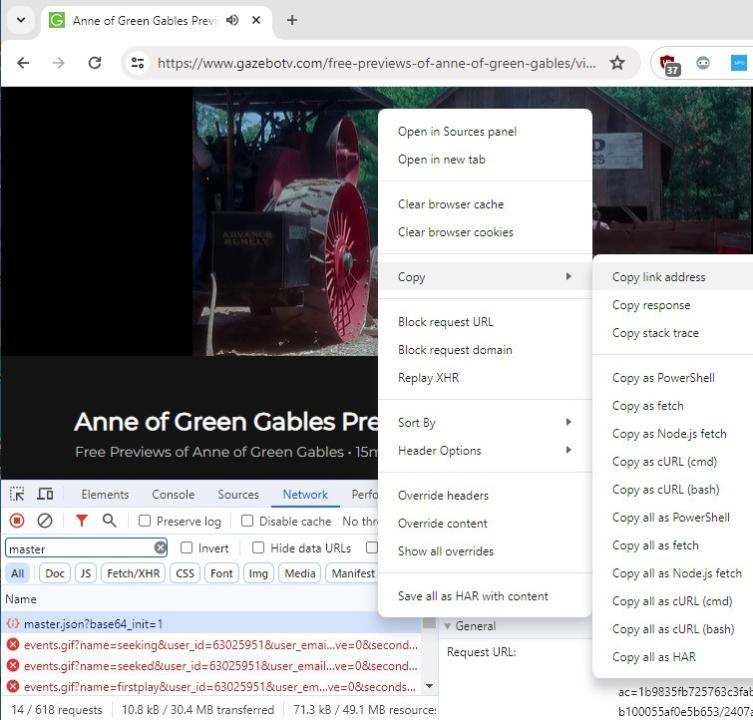753x720 pixels.
Task: Choose Copy as cURL (bash)
Action: [665, 490]
